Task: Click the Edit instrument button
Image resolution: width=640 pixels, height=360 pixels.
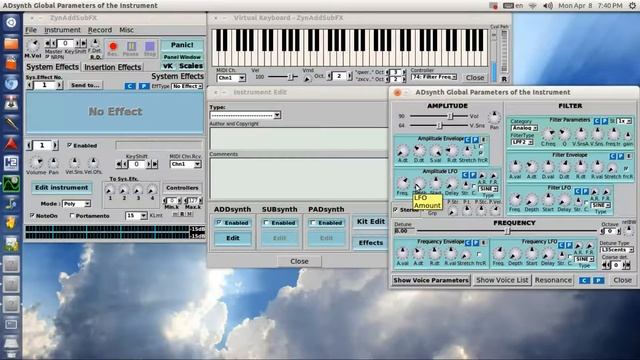Action: point(61,188)
